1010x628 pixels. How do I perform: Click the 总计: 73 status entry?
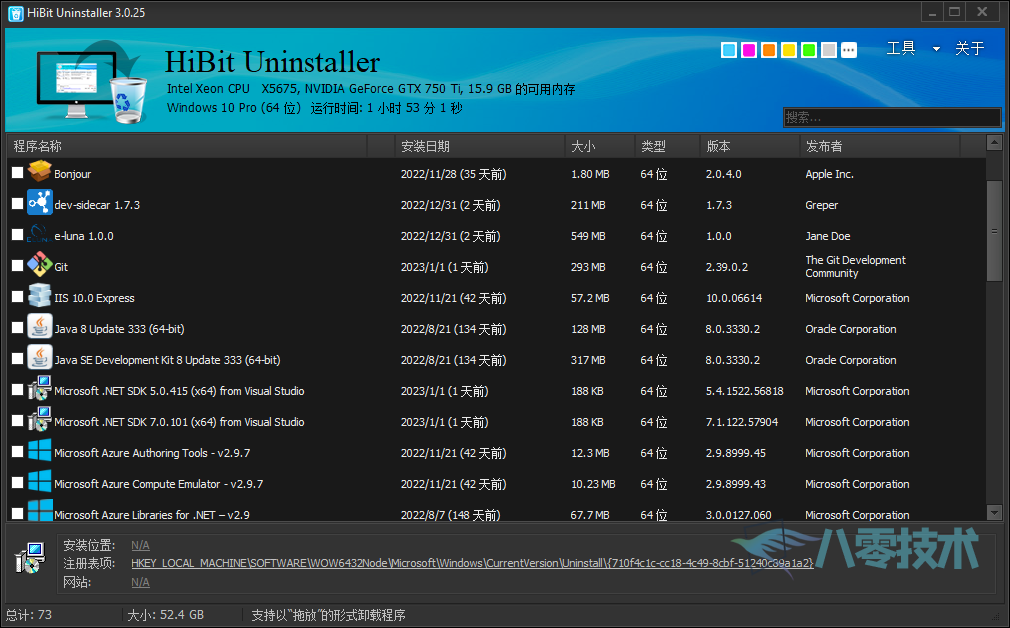(x=29, y=614)
